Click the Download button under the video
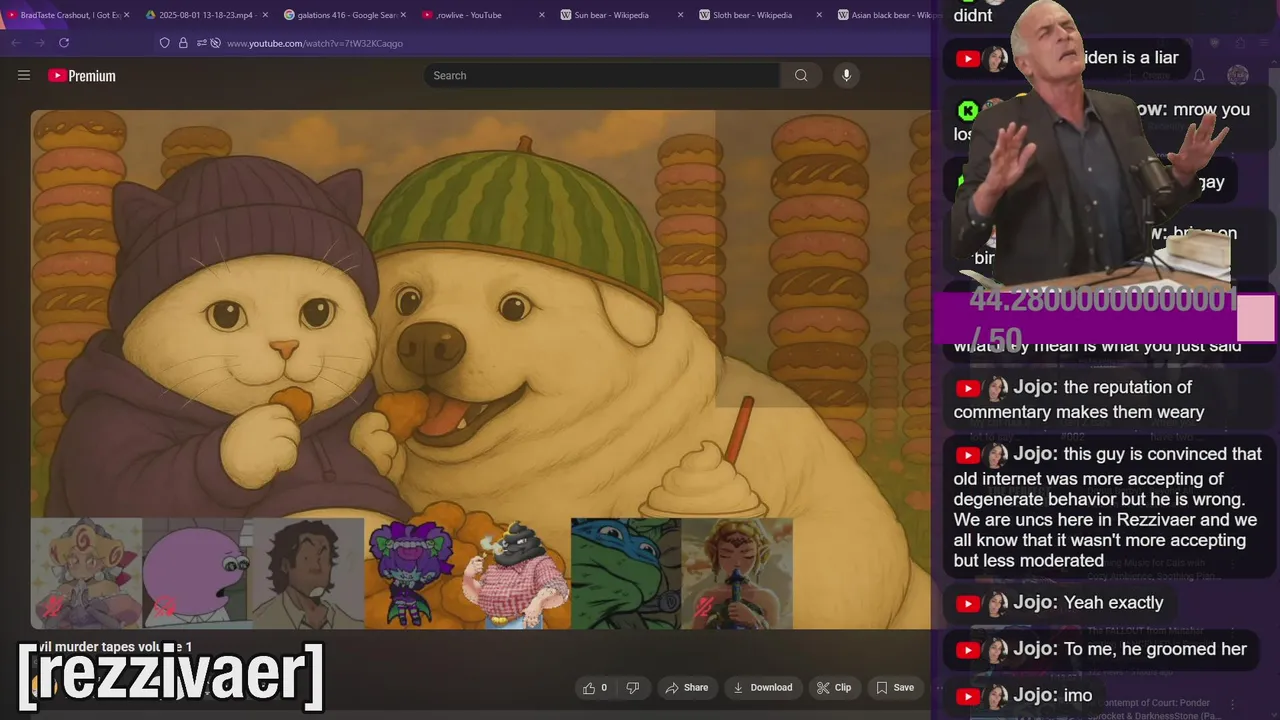Screen dimensions: 1280x720 762,687
